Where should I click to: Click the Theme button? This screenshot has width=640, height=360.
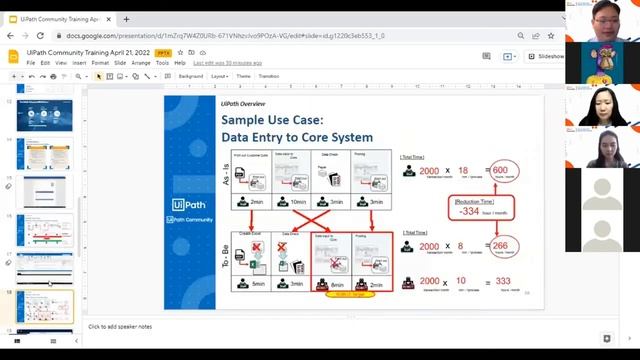pyautogui.click(x=243, y=76)
